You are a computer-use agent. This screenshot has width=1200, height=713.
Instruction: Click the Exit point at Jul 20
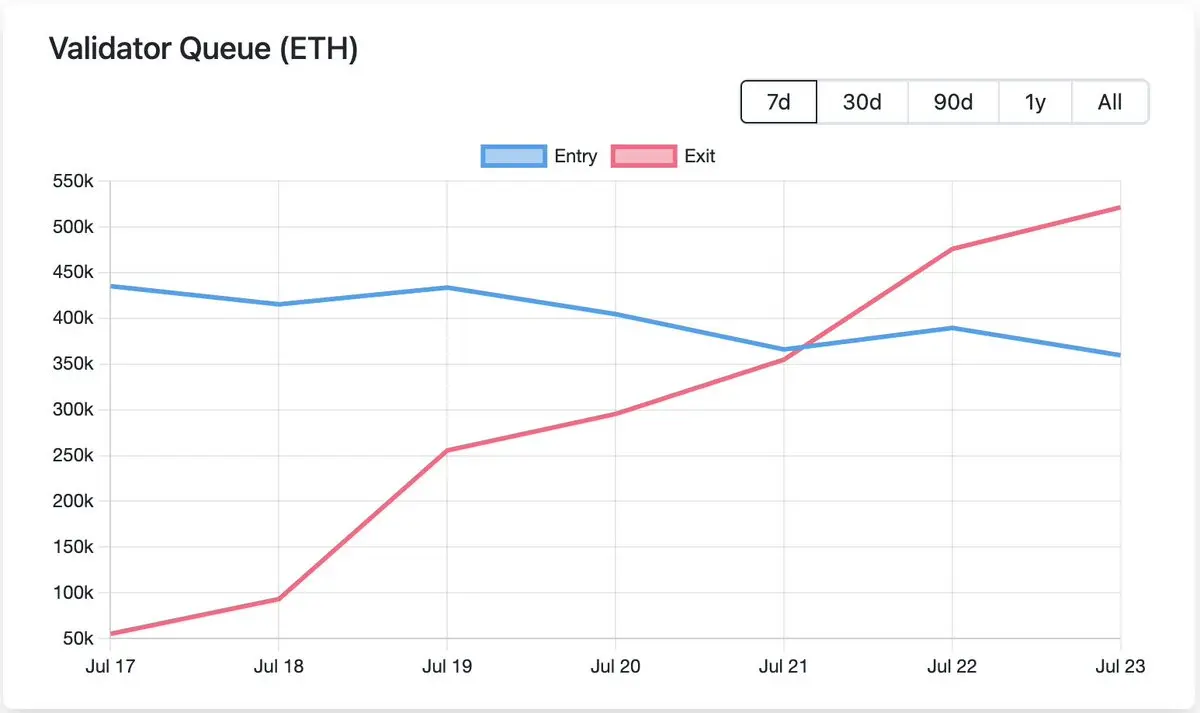pos(614,414)
